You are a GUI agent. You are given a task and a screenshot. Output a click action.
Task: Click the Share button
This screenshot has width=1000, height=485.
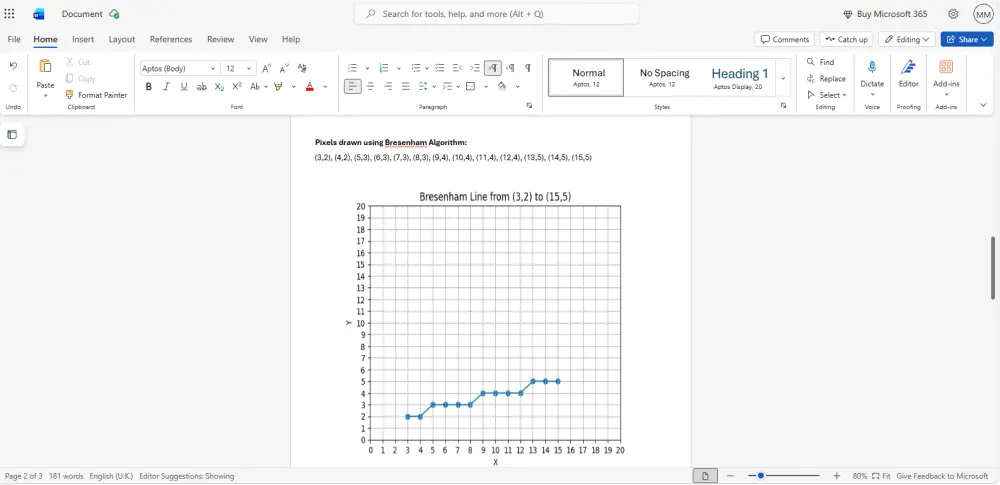pyautogui.click(x=967, y=40)
